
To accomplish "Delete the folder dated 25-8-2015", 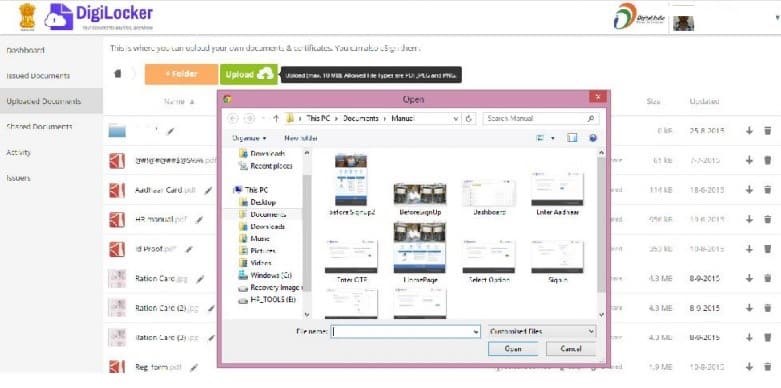I will (x=768, y=130).
